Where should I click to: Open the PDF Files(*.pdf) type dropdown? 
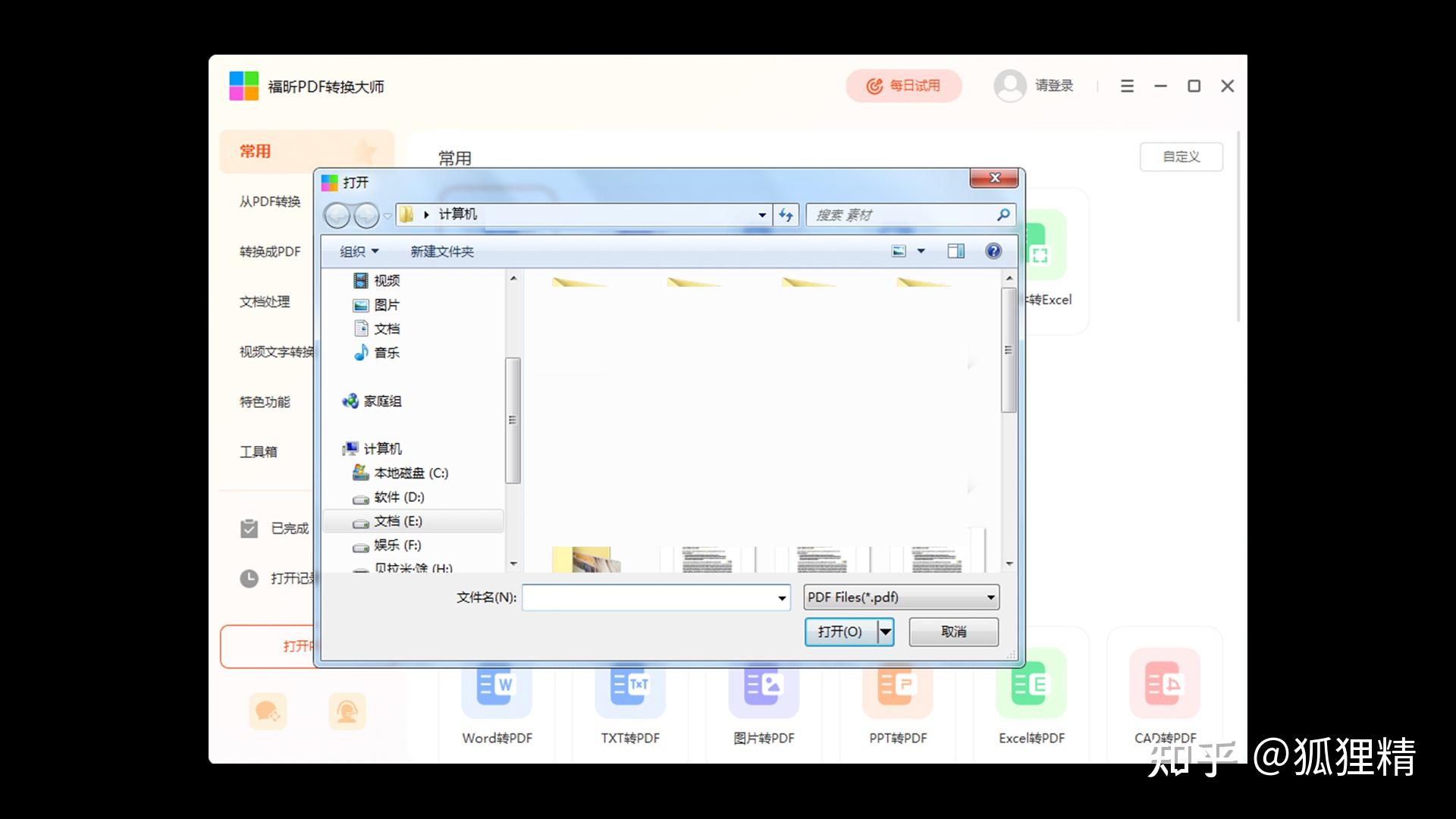coord(990,598)
